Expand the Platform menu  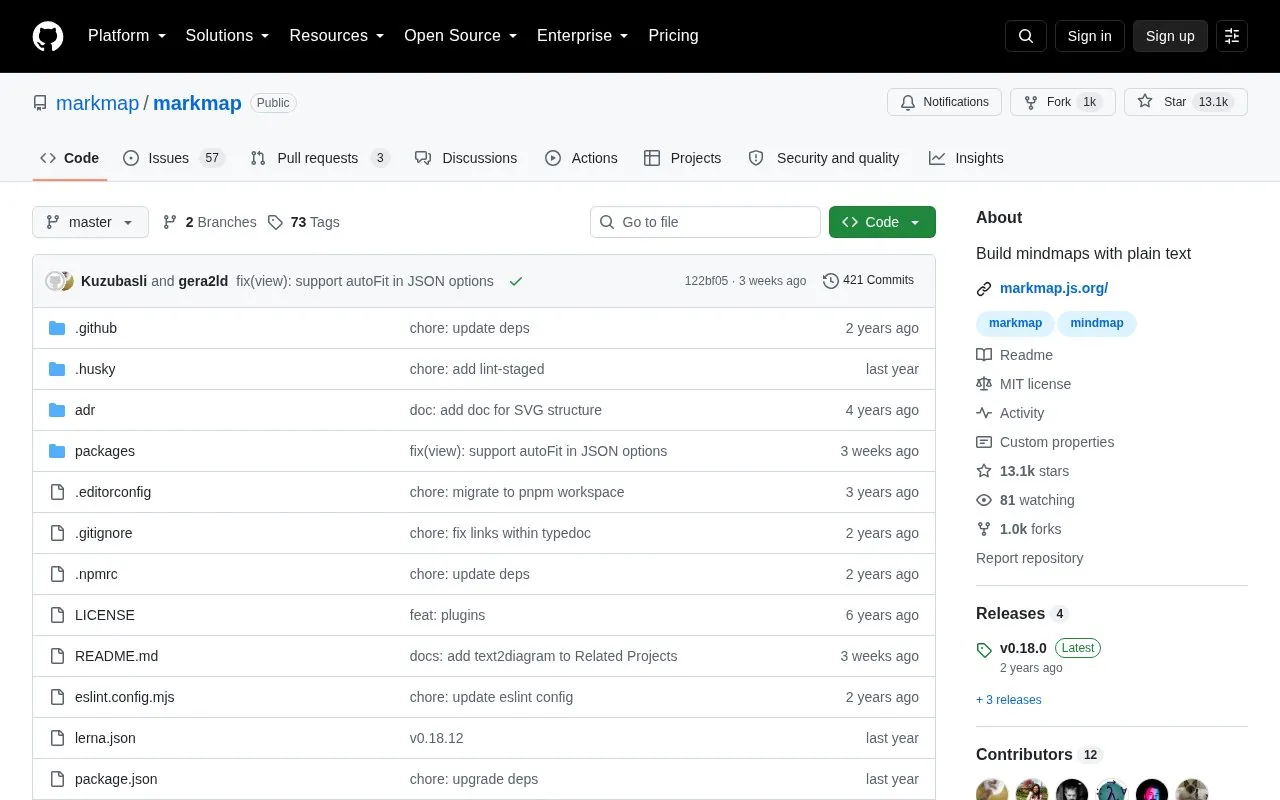point(127,36)
